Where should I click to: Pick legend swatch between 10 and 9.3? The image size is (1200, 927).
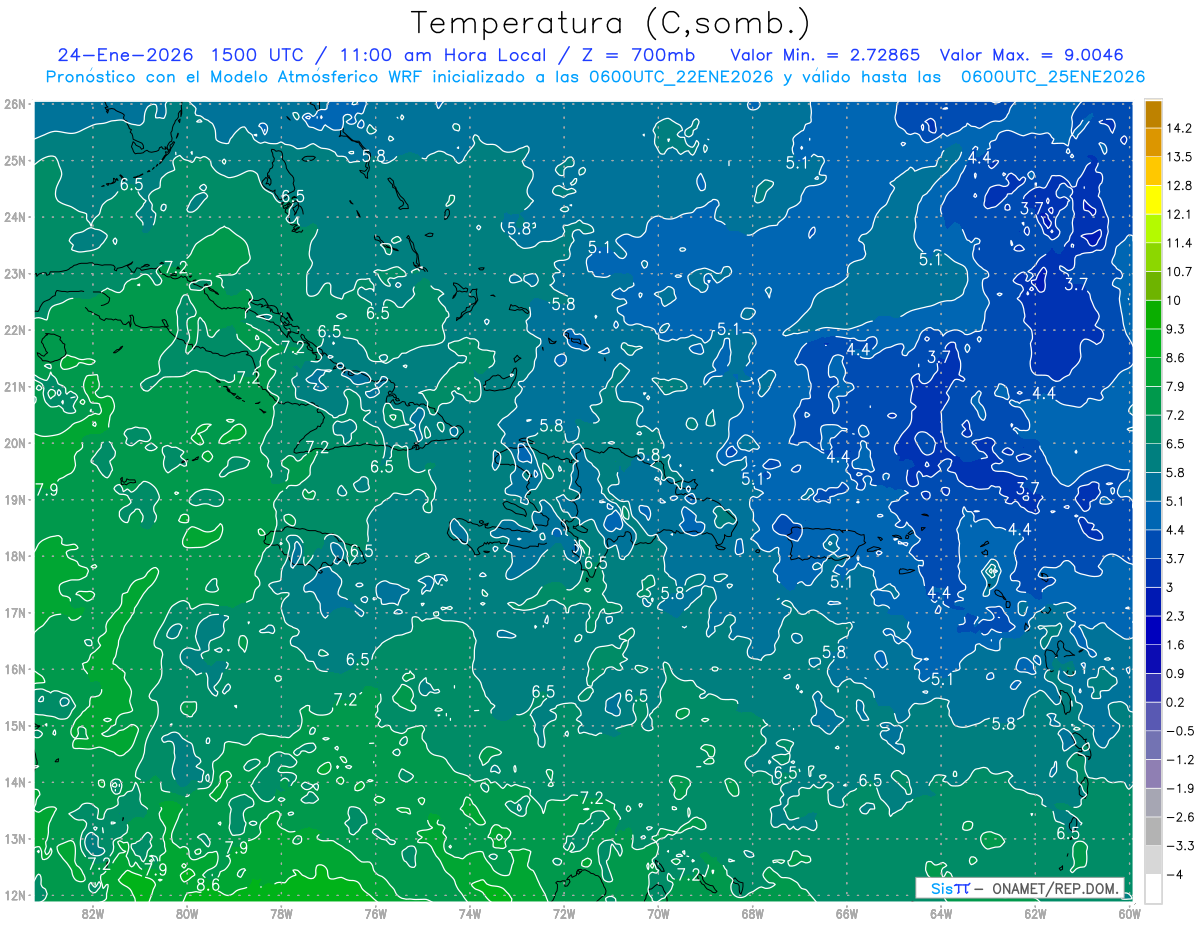pyautogui.click(x=1153, y=314)
